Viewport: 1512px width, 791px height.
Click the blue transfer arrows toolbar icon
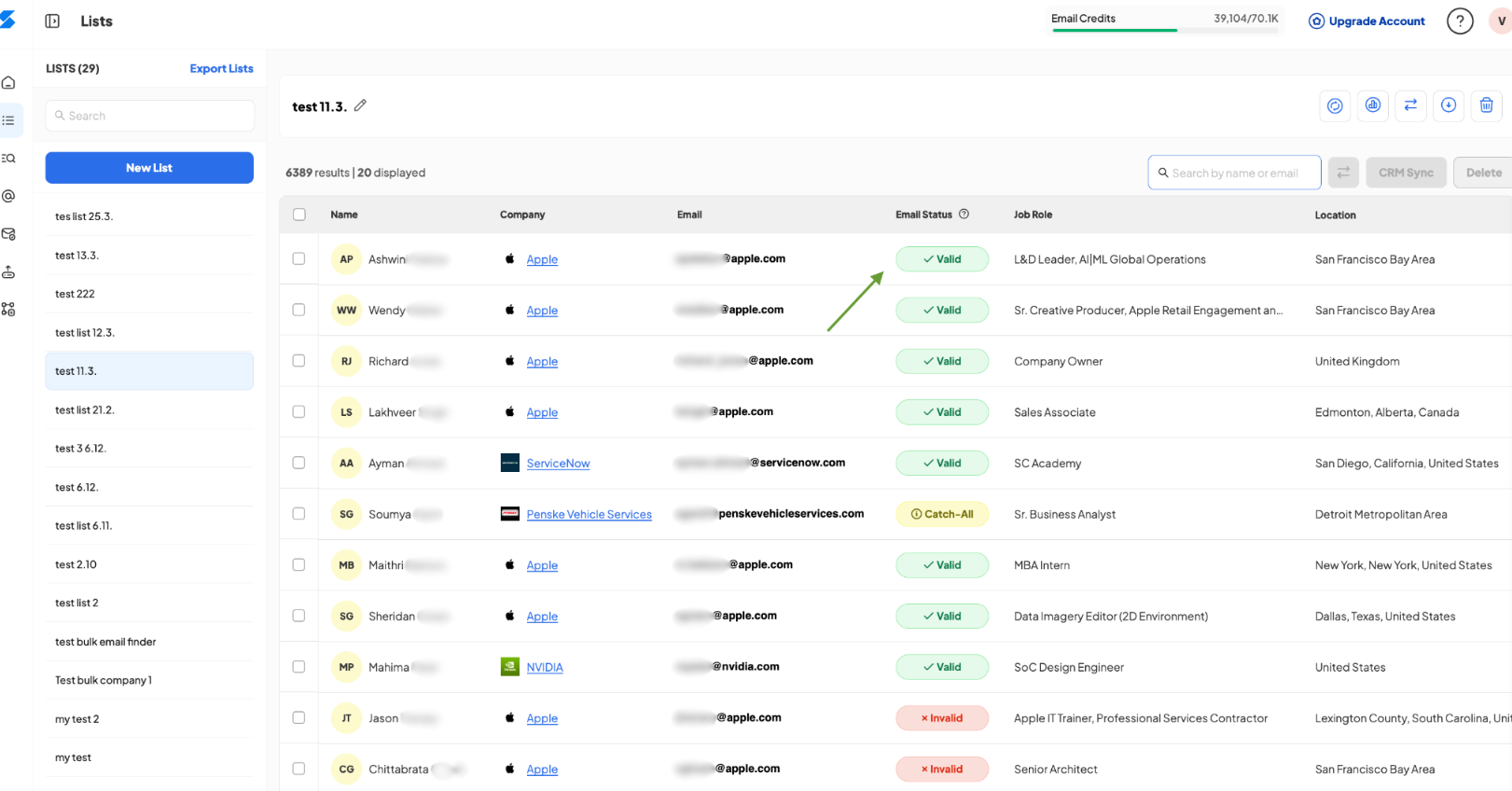[1410, 105]
